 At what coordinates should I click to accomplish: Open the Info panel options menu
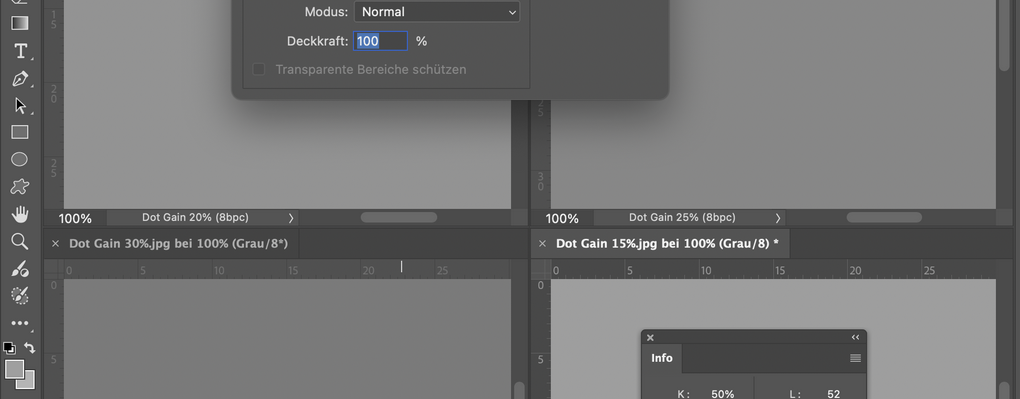pyautogui.click(x=855, y=358)
